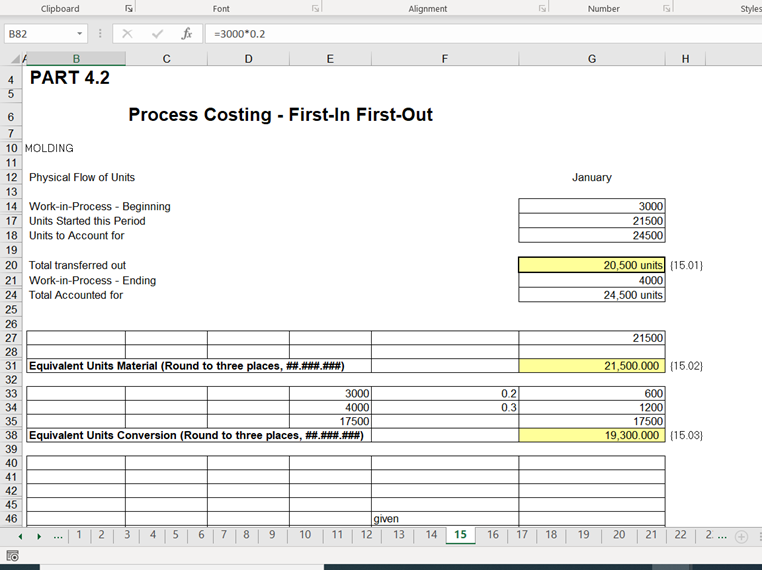
Task: Click the 'Equivalent Units Material' label
Action: [187, 366]
